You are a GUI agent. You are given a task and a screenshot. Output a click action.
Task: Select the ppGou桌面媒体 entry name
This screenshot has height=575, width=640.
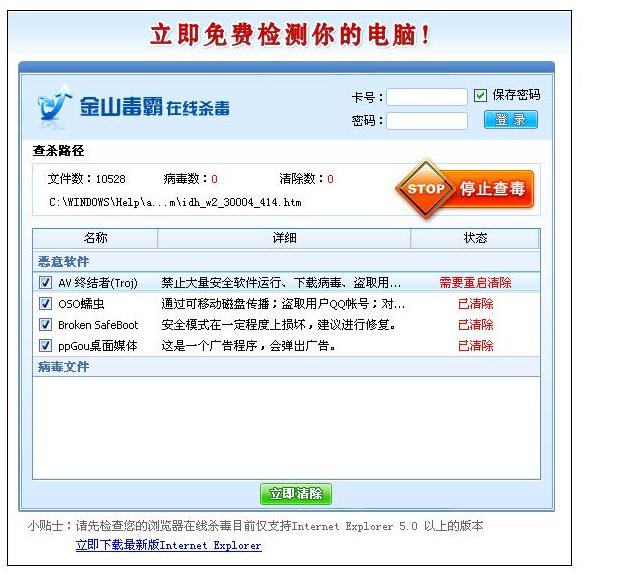(x=98, y=346)
